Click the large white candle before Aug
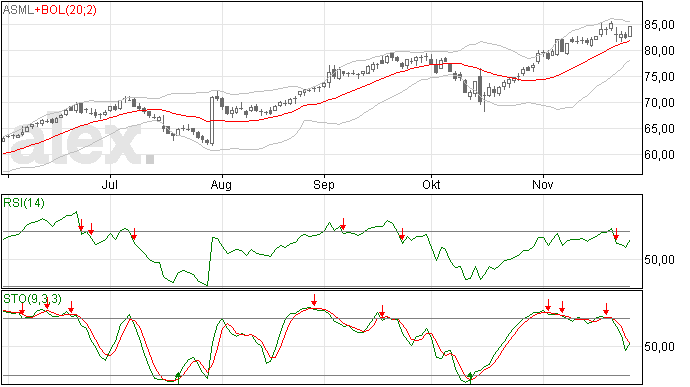The height and width of the screenshot is (387, 690). pyautogui.click(x=212, y=120)
